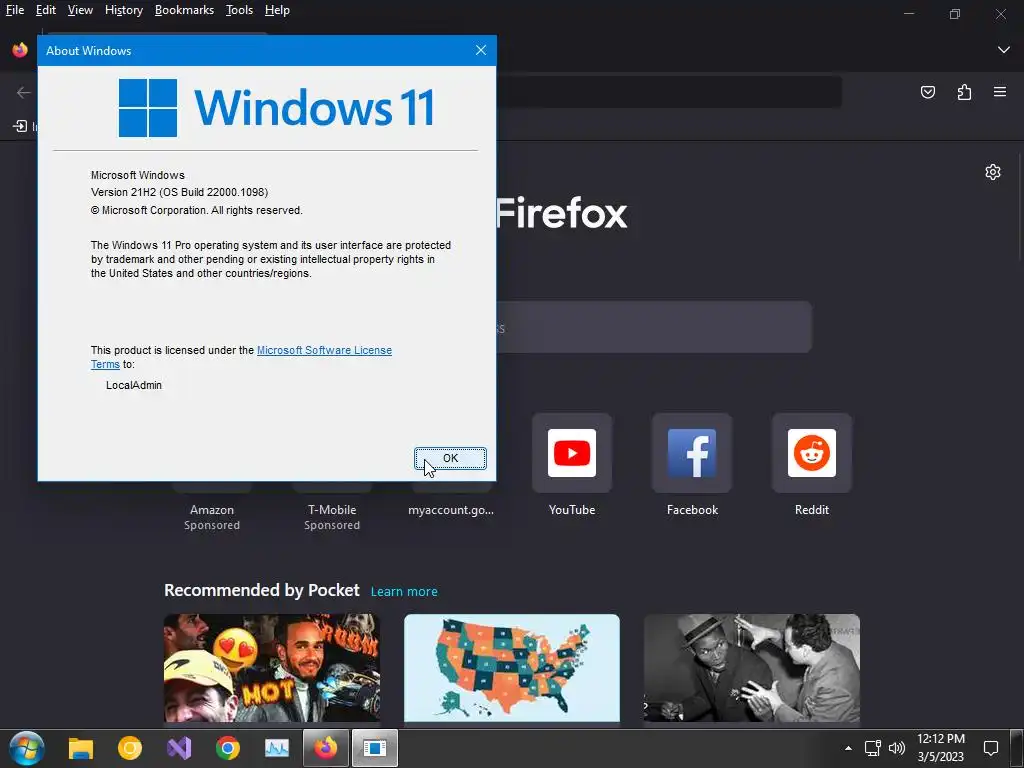The width and height of the screenshot is (1024, 768).
Task: Open the Facebook shortcut tile
Action: pyautogui.click(x=692, y=453)
